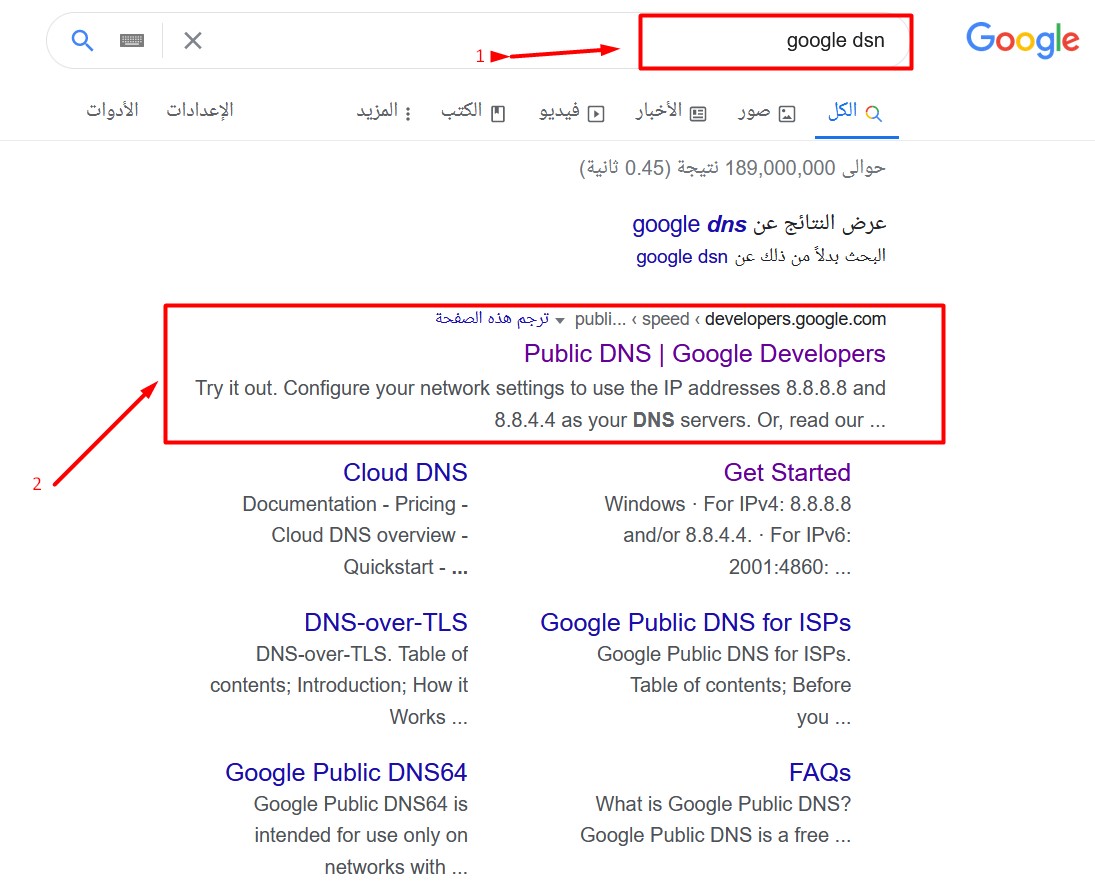Click the 'google dns' suggested results link
1095x892 pixels.
(689, 224)
